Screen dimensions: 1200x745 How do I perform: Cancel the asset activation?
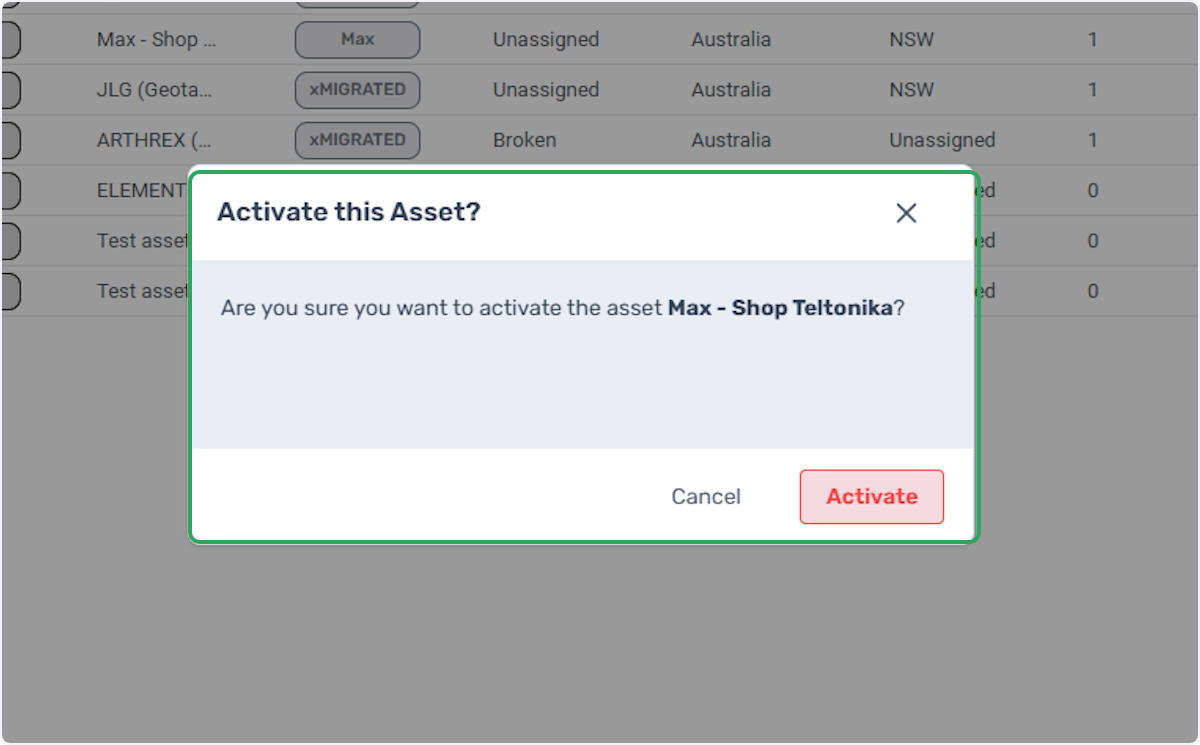point(706,497)
